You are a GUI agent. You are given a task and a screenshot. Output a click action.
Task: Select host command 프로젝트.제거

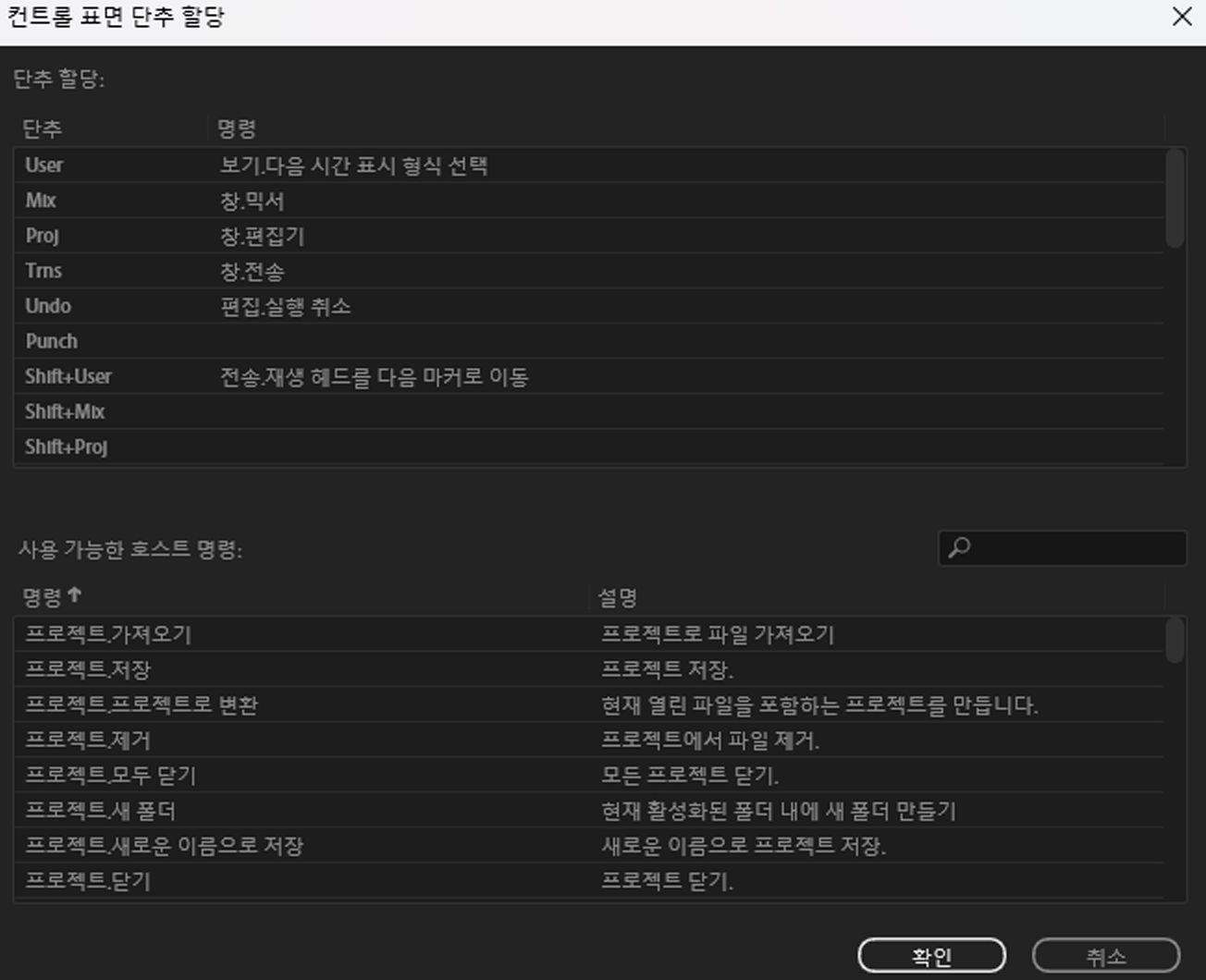[x=88, y=740]
